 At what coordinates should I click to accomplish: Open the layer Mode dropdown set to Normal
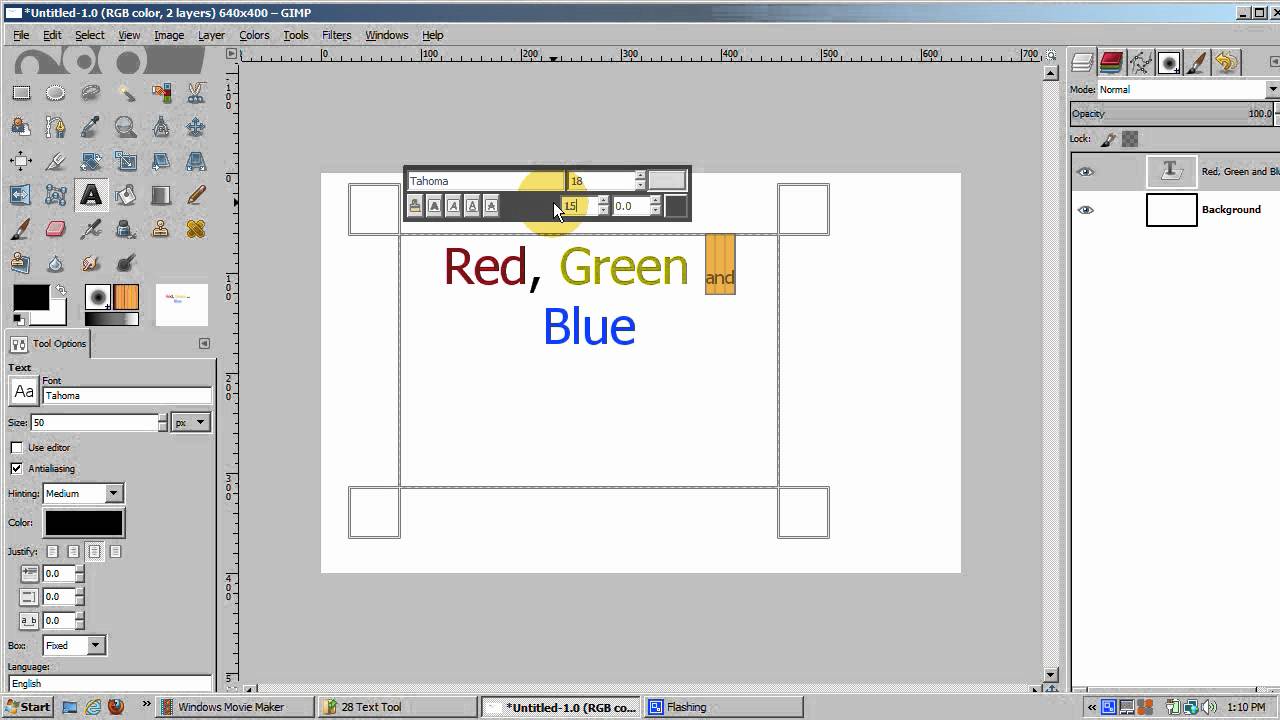(1187, 89)
